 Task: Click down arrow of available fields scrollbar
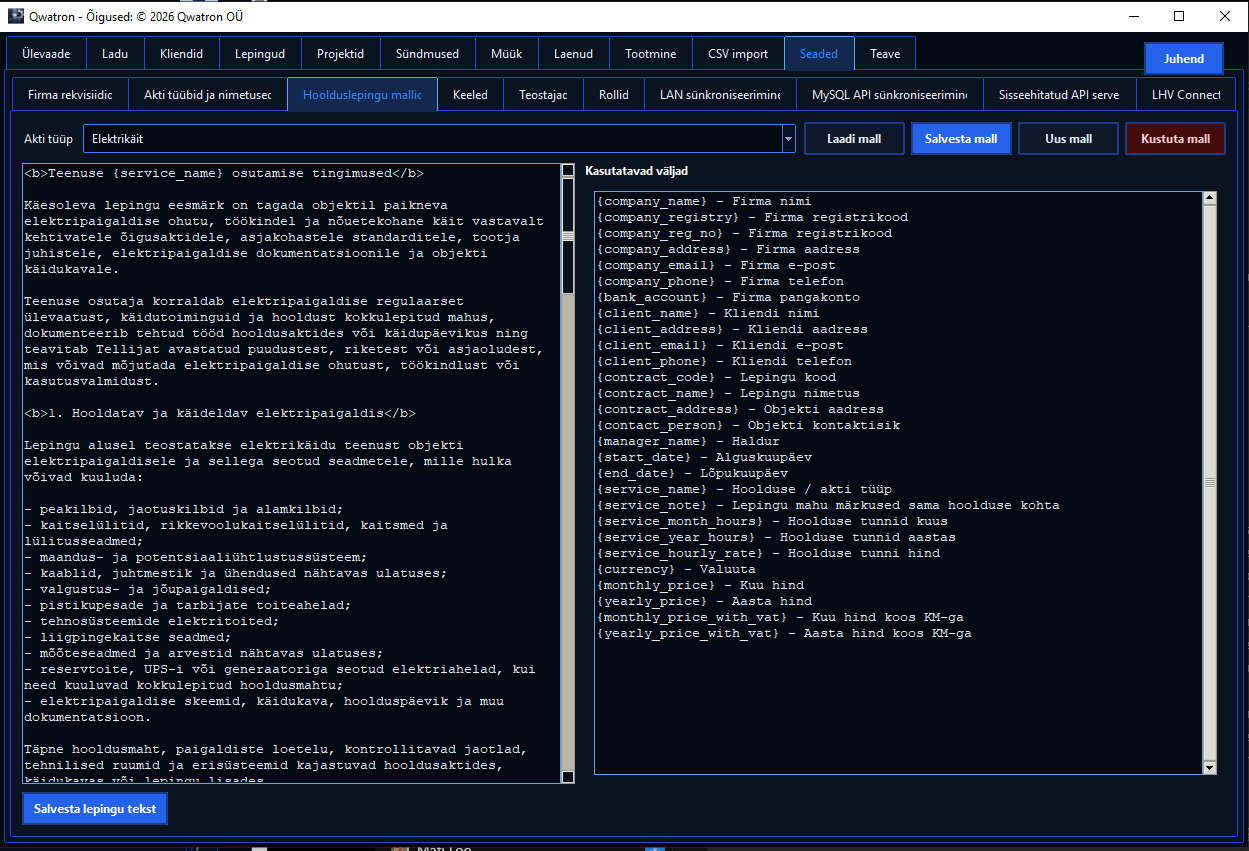[x=1210, y=767]
